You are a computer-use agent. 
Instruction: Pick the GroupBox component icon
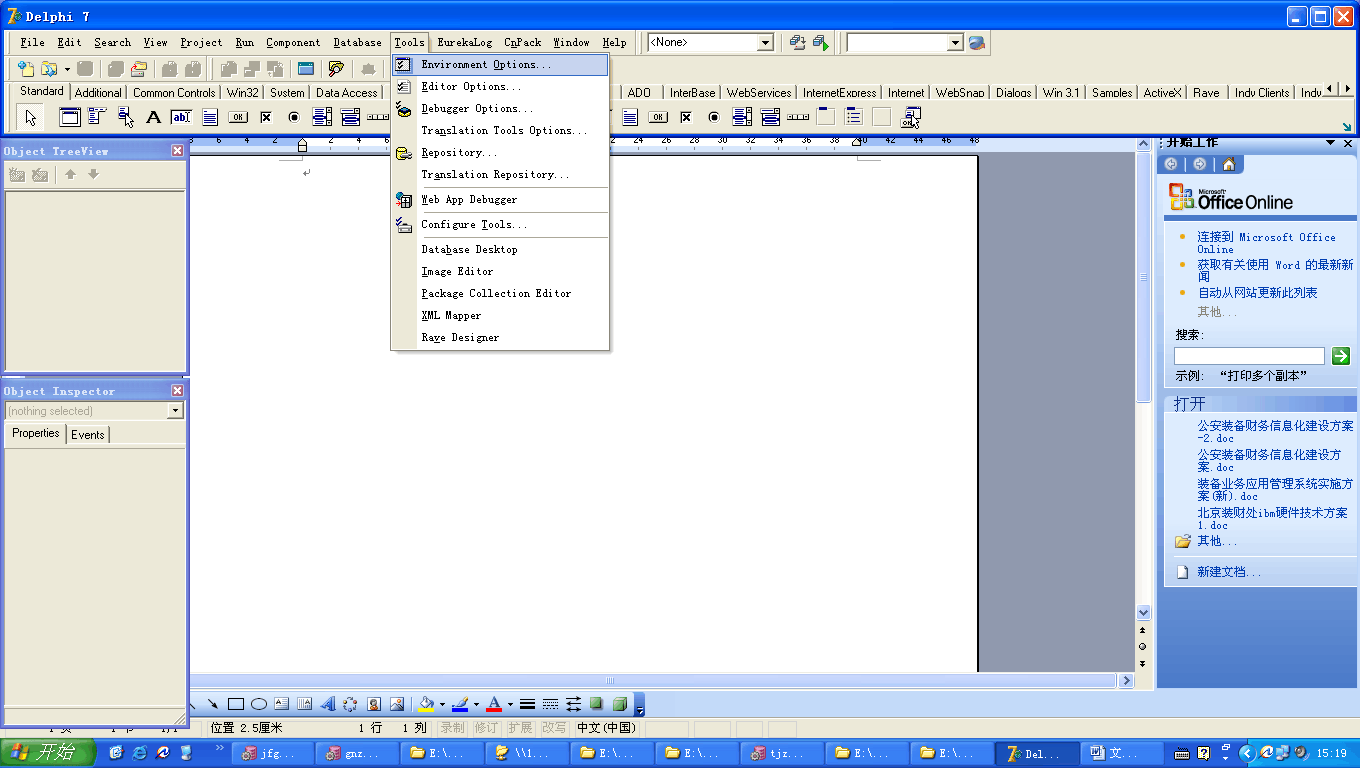coord(826,117)
